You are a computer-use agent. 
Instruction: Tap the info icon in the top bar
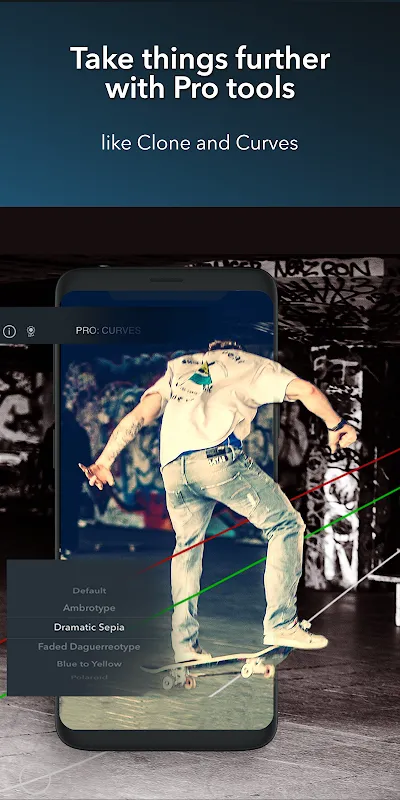[x=9, y=332]
